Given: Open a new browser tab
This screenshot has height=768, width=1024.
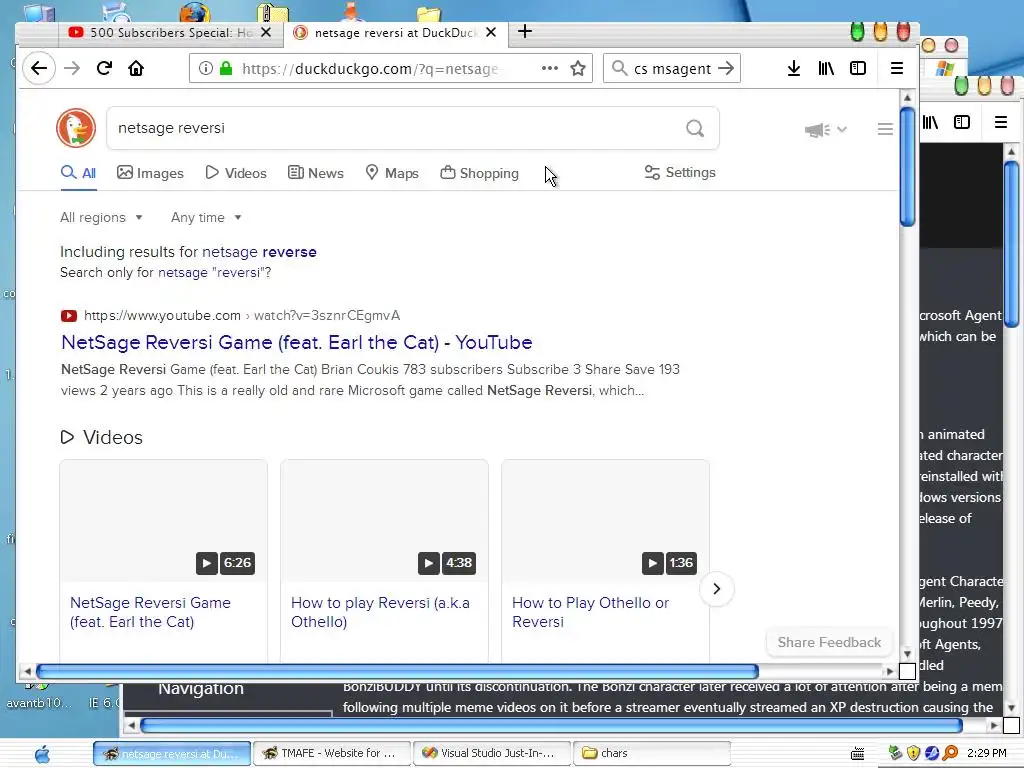Looking at the screenshot, I should coord(524,31).
